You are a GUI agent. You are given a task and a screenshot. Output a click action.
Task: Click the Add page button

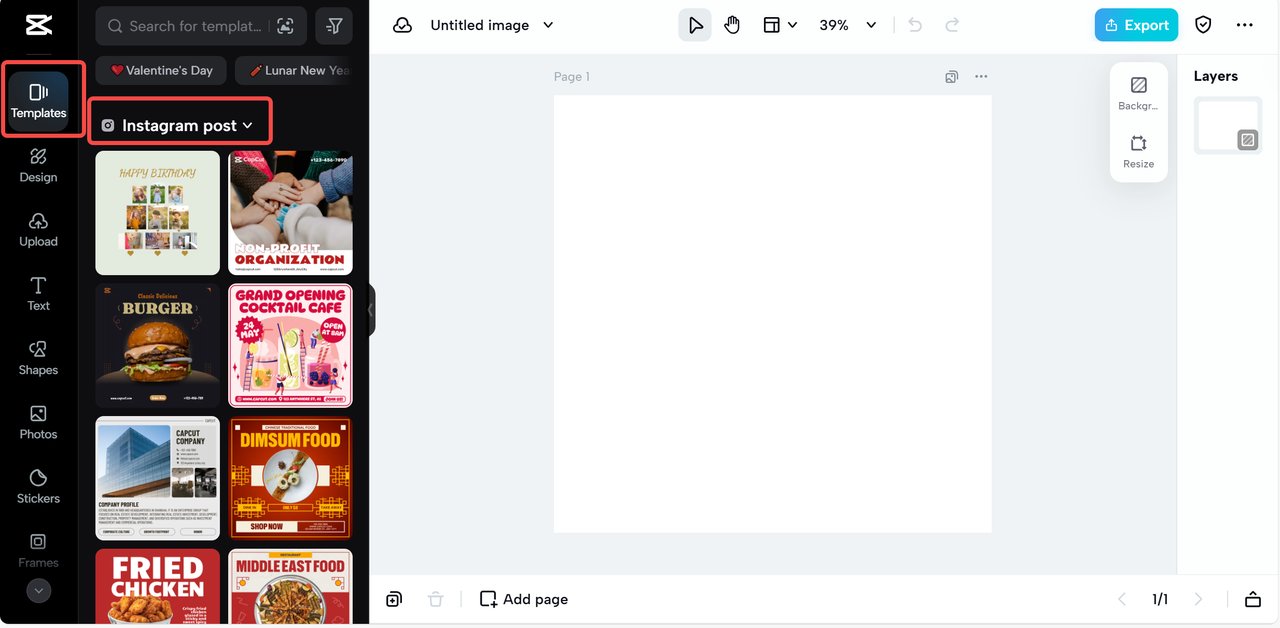pyautogui.click(x=524, y=599)
